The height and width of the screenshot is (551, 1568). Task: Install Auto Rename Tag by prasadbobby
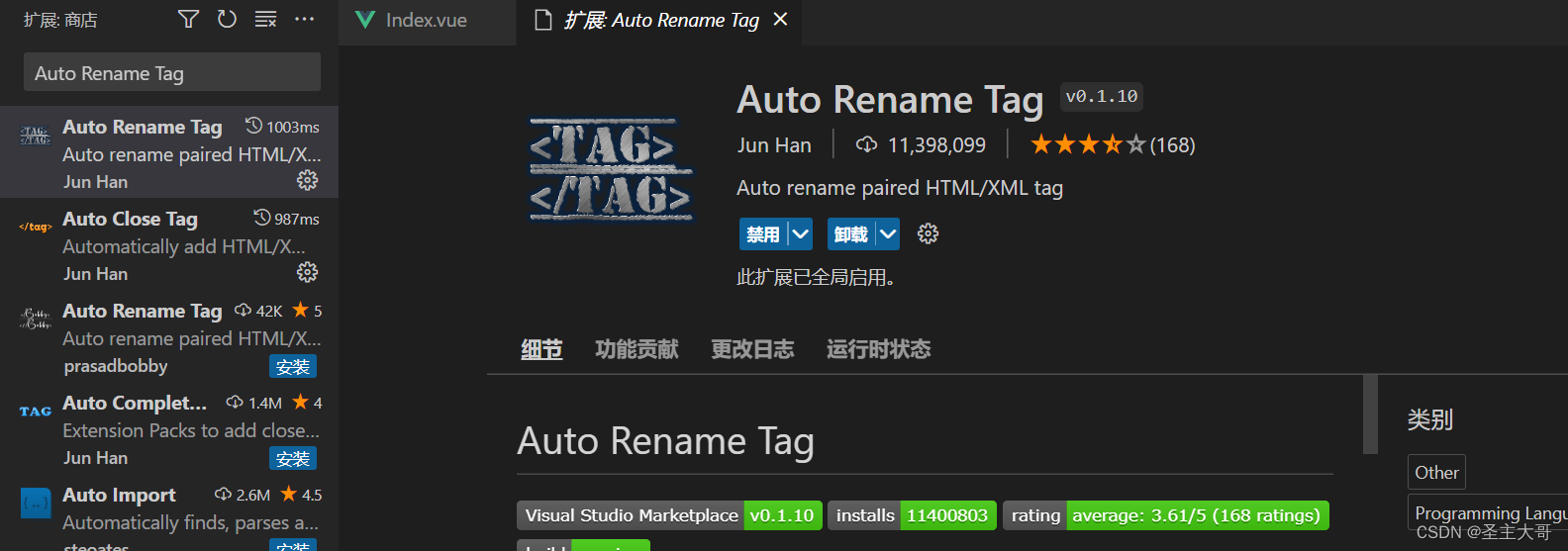pyautogui.click(x=293, y=366)
